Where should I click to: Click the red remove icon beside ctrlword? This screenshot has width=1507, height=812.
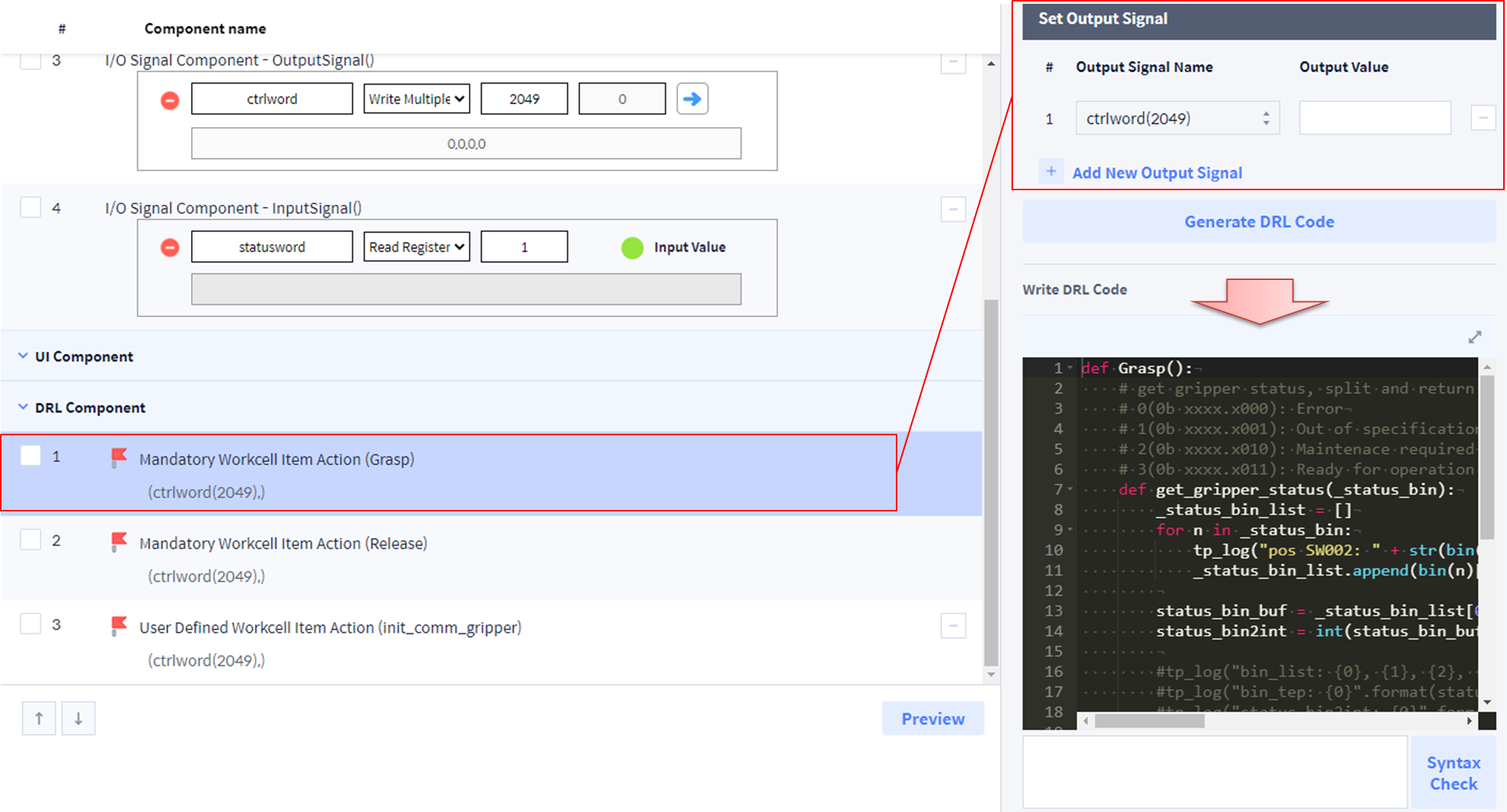pyautogui.click(x=170, y=100)
